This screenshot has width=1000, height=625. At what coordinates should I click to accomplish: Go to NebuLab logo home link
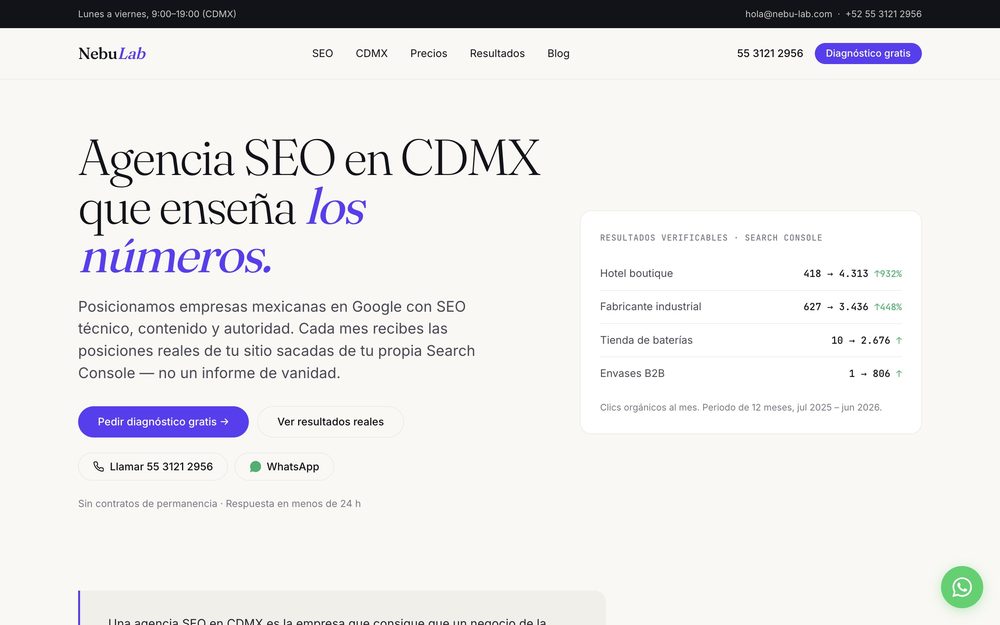click(x=112, y=54)
